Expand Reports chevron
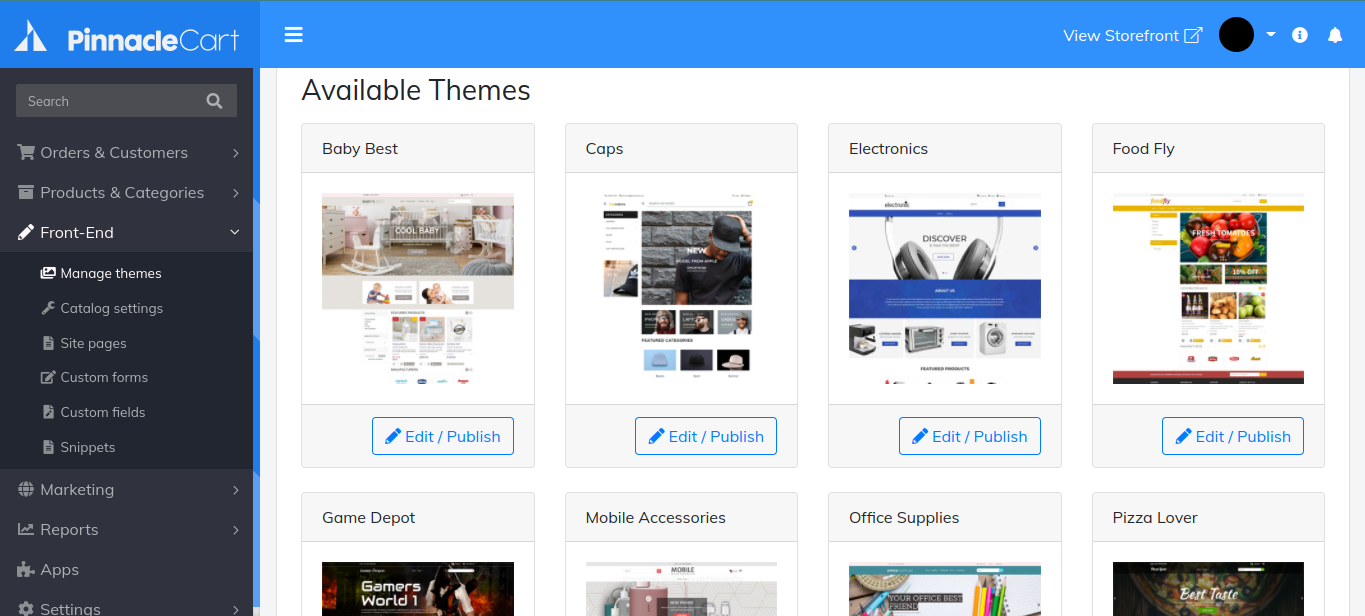 [235, 530]
